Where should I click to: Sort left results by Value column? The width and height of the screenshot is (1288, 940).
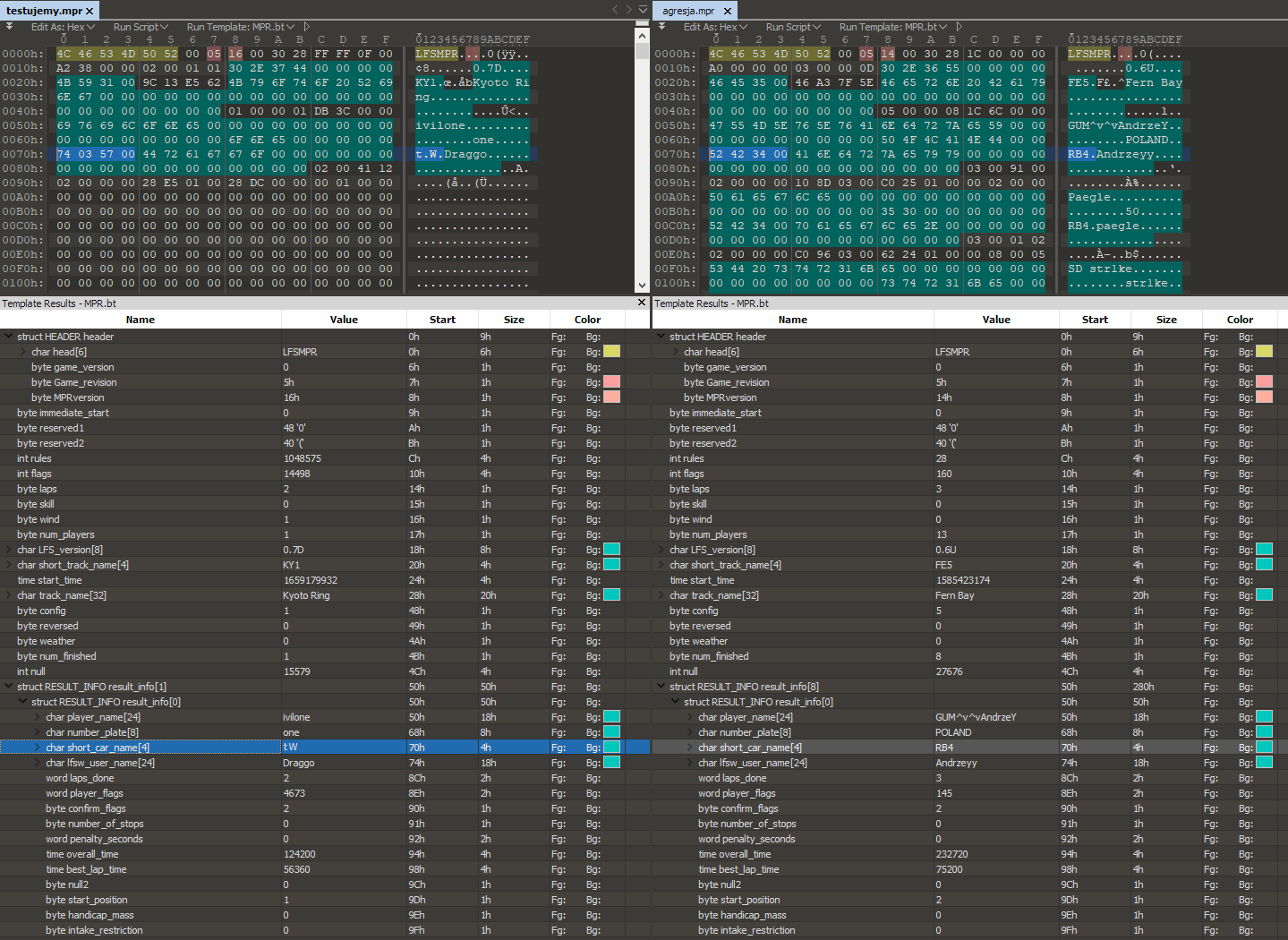344,320
